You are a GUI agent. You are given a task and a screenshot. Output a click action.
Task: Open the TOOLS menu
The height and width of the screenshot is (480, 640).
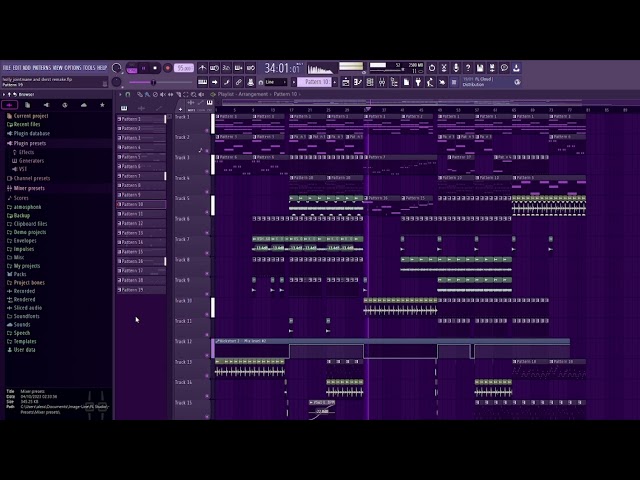89,68
